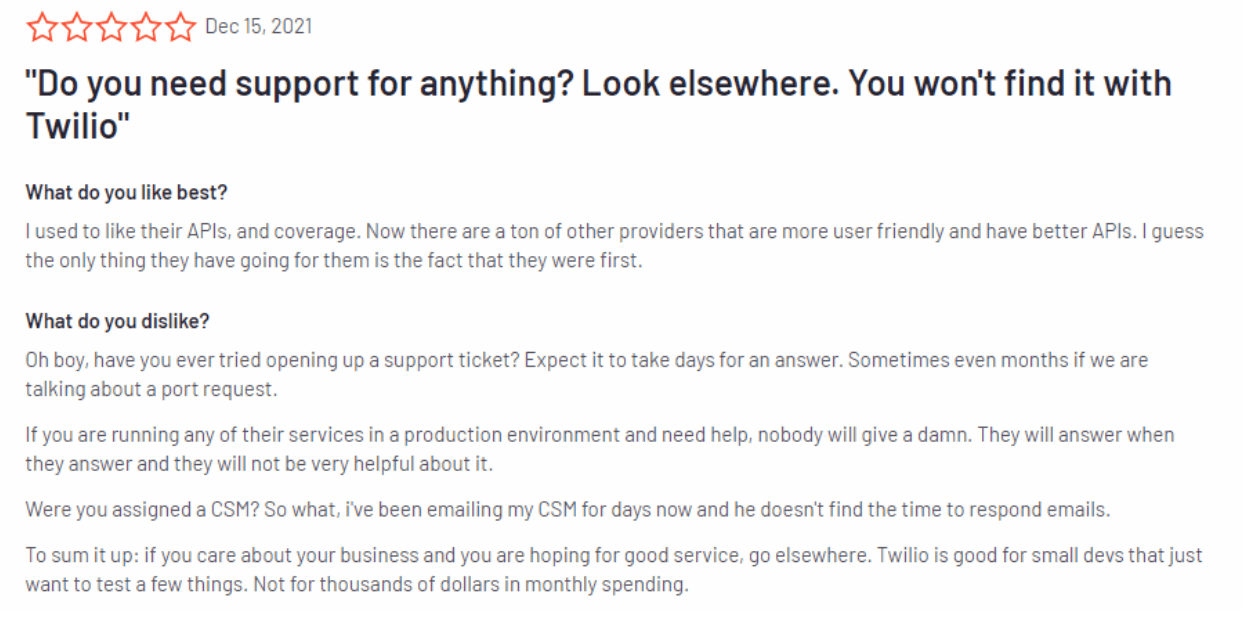Viewport: 1254px width, 618px height.
Task: Click the "What do you dislike?" heading
Action: point(118,321)
